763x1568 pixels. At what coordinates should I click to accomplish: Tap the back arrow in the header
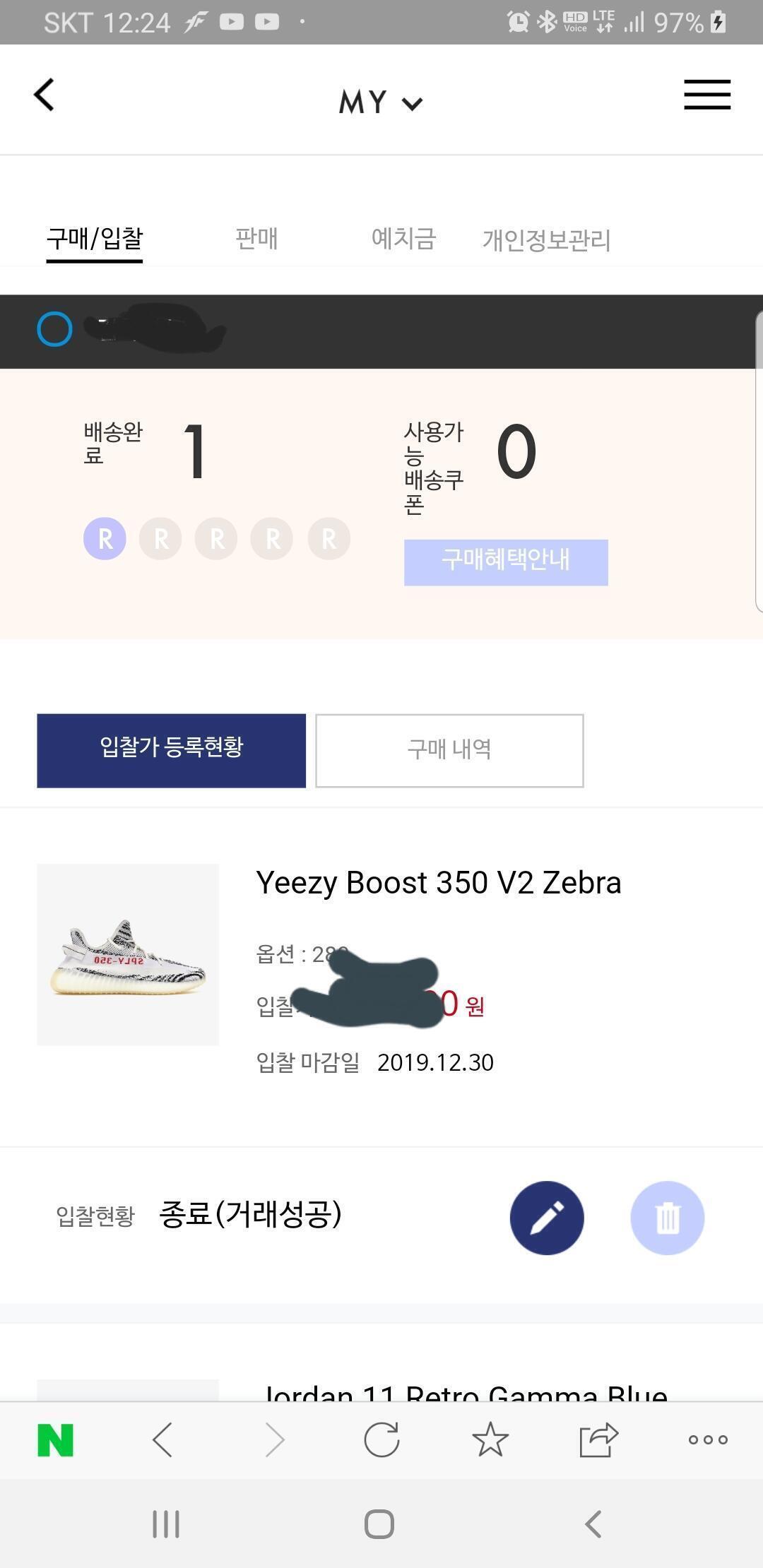[x=44, y=95]
